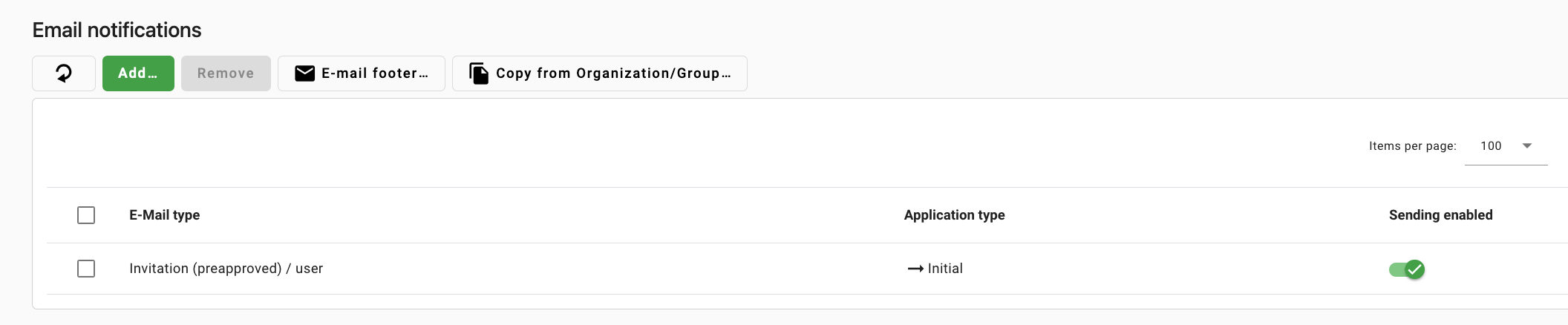
Task: Click the Sending enabled column header
Action: tap(1440, 215)
